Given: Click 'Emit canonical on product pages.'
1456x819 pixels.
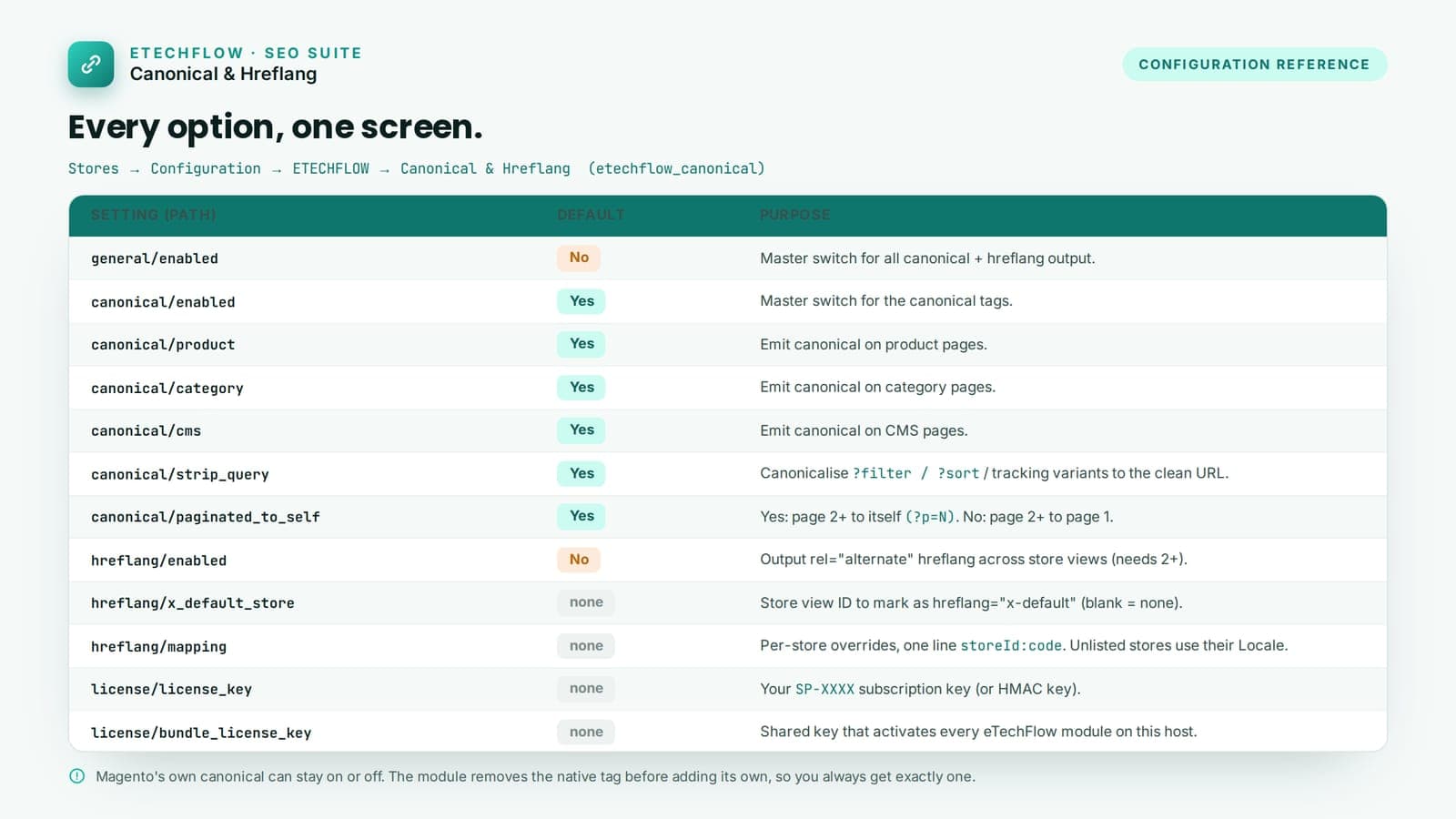Looking at the screenshot, I should click(x=874, y=345).
